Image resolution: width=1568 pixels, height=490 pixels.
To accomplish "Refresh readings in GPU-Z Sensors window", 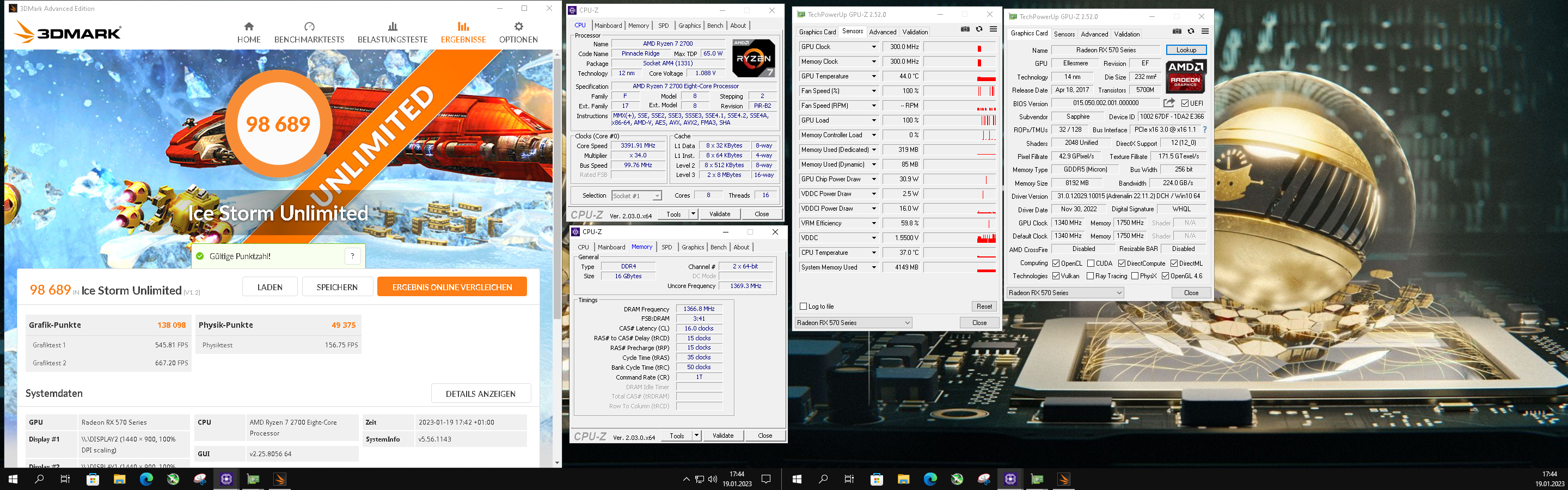I will tap(979, 29).
